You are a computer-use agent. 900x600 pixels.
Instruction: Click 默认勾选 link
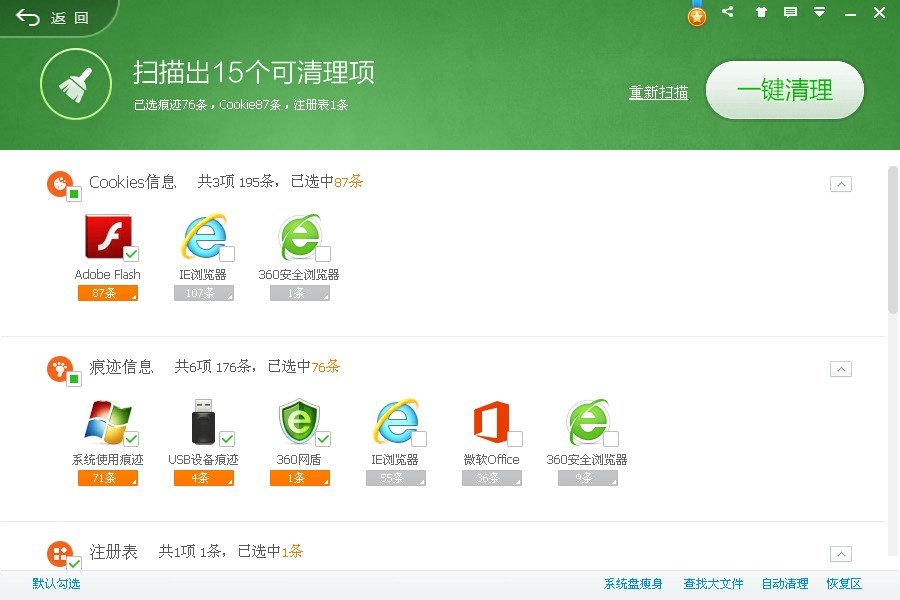[56, 584]
